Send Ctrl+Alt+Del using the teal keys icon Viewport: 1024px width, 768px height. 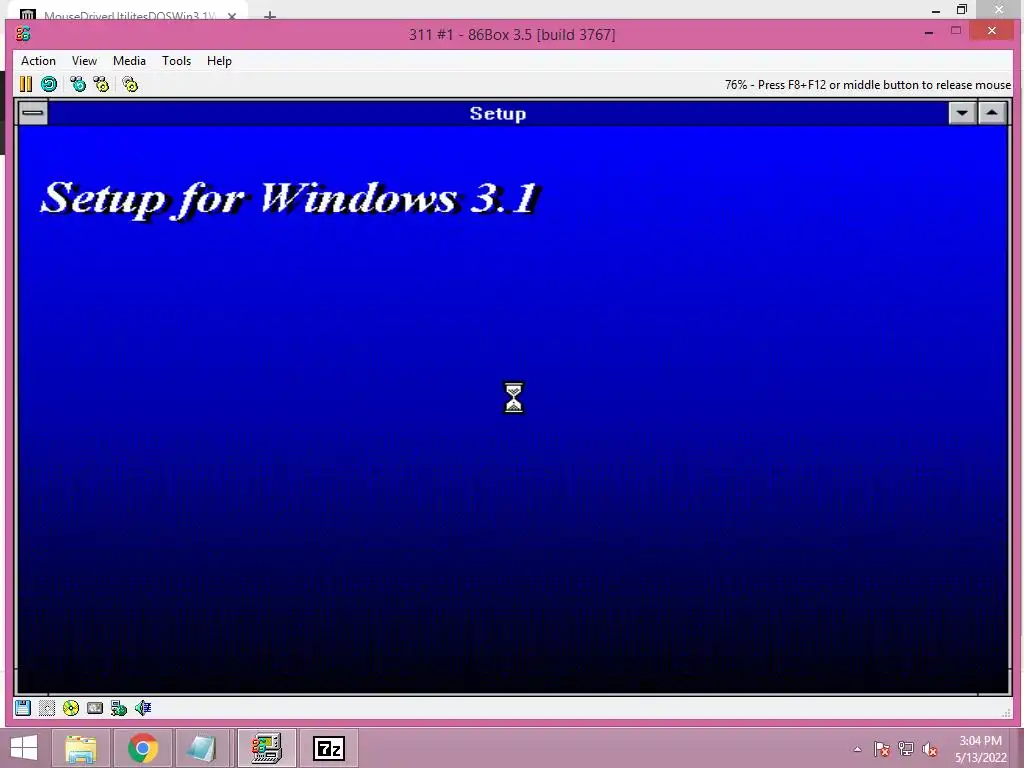point(78,84)
